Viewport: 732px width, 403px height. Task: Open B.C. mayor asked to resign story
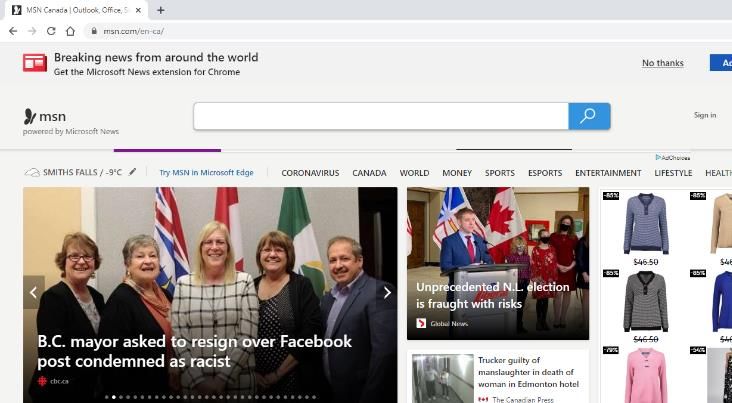click(195, 351)
